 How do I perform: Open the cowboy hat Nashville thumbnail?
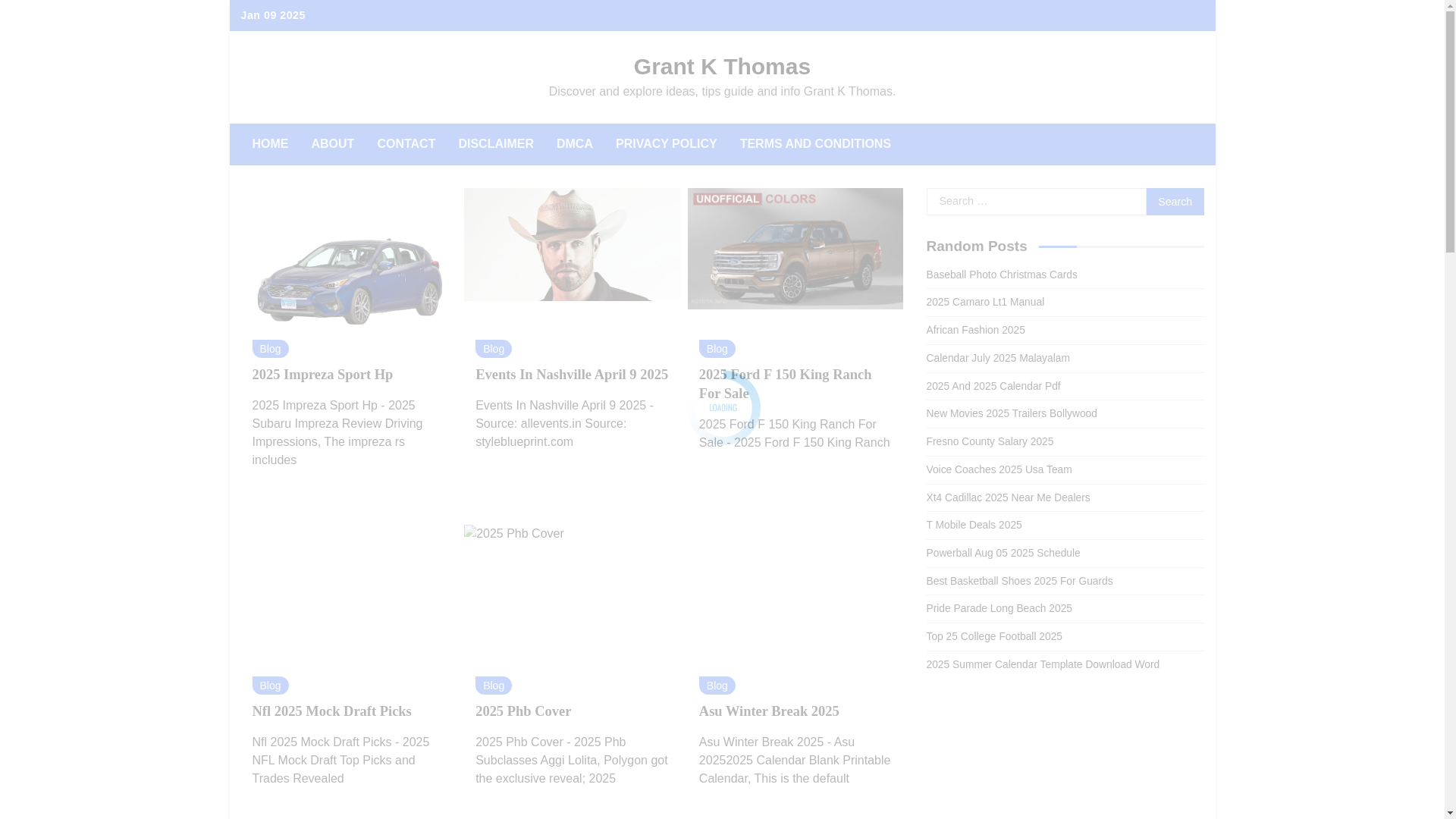click(x=572, y=244)
